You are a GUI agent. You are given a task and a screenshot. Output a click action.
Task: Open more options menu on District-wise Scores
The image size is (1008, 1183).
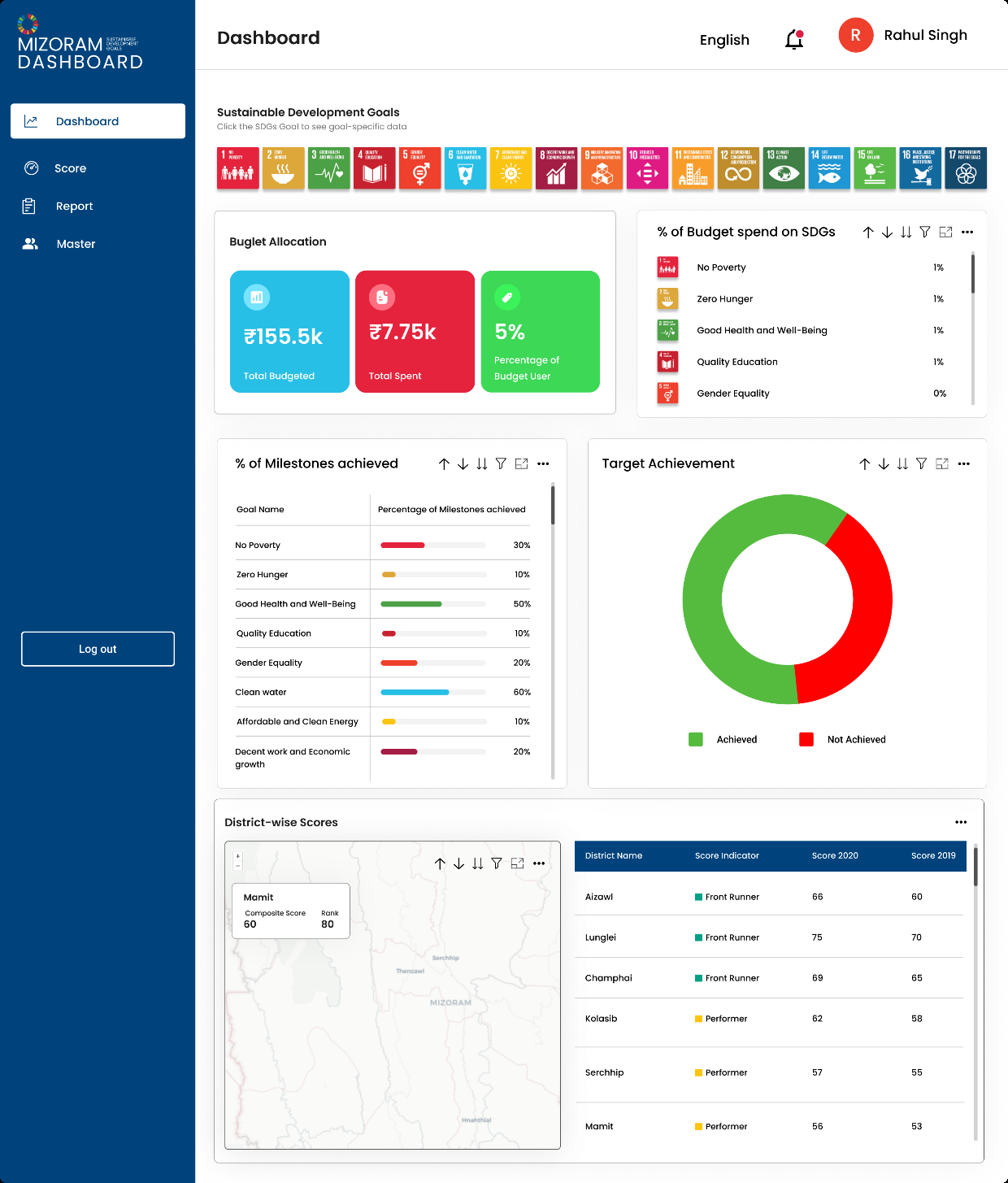(x=961, y=822)
